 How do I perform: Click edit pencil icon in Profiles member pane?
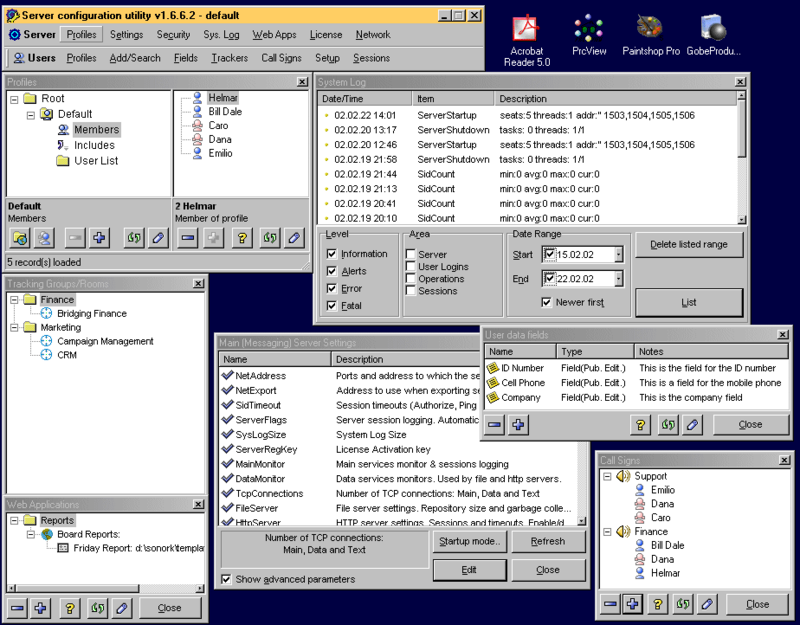pos(294,238)
